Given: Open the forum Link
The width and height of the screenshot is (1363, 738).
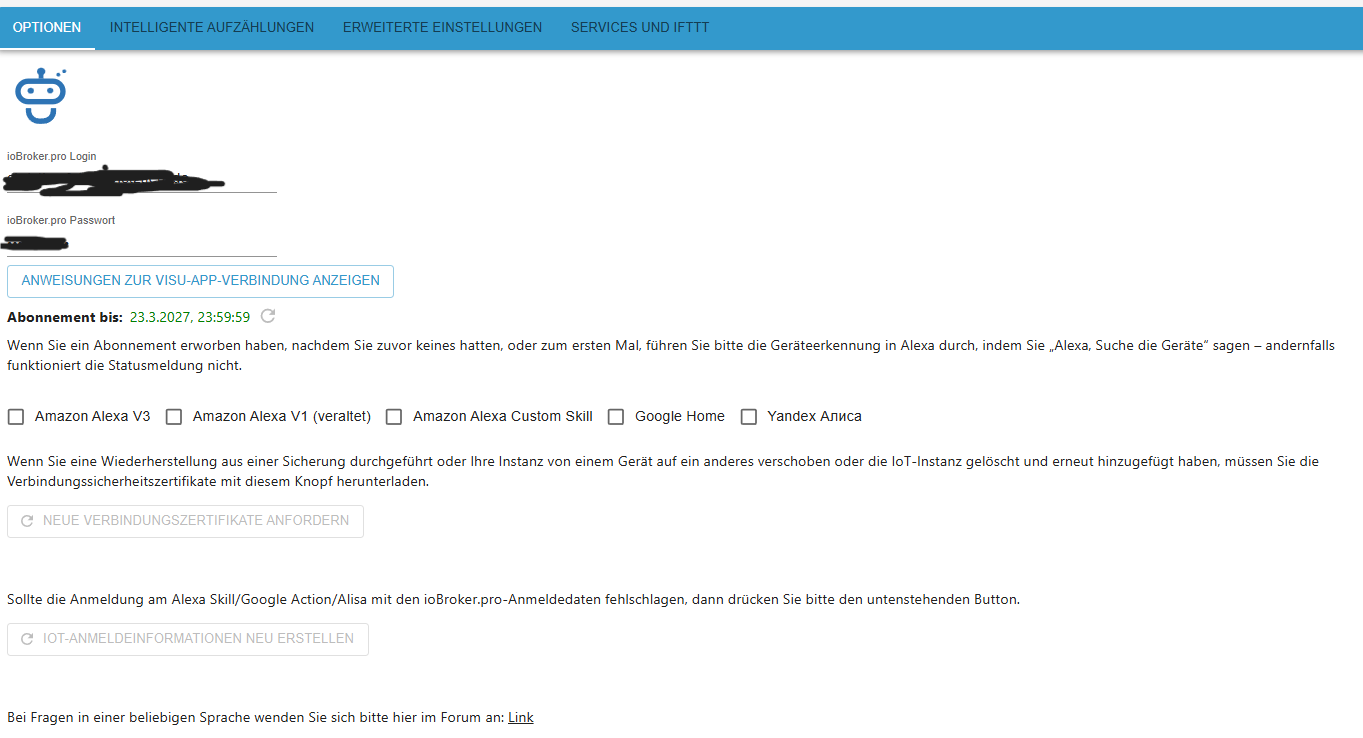Looking at the screenshot, I should [521, 718].
